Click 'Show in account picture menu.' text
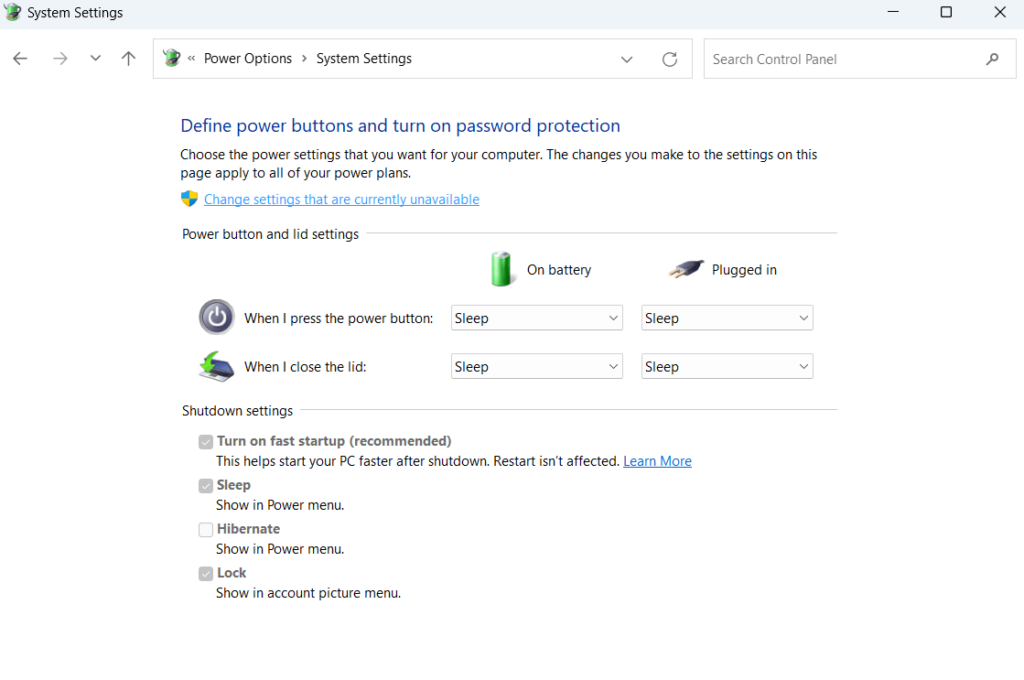This screenshot has width=1024, height=680. [x=308, y=593]
